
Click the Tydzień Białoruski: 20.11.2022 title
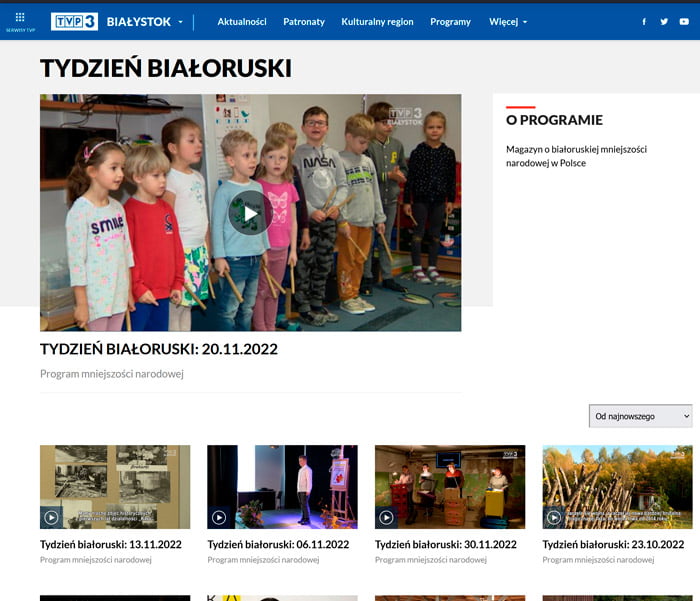[159, 349]
